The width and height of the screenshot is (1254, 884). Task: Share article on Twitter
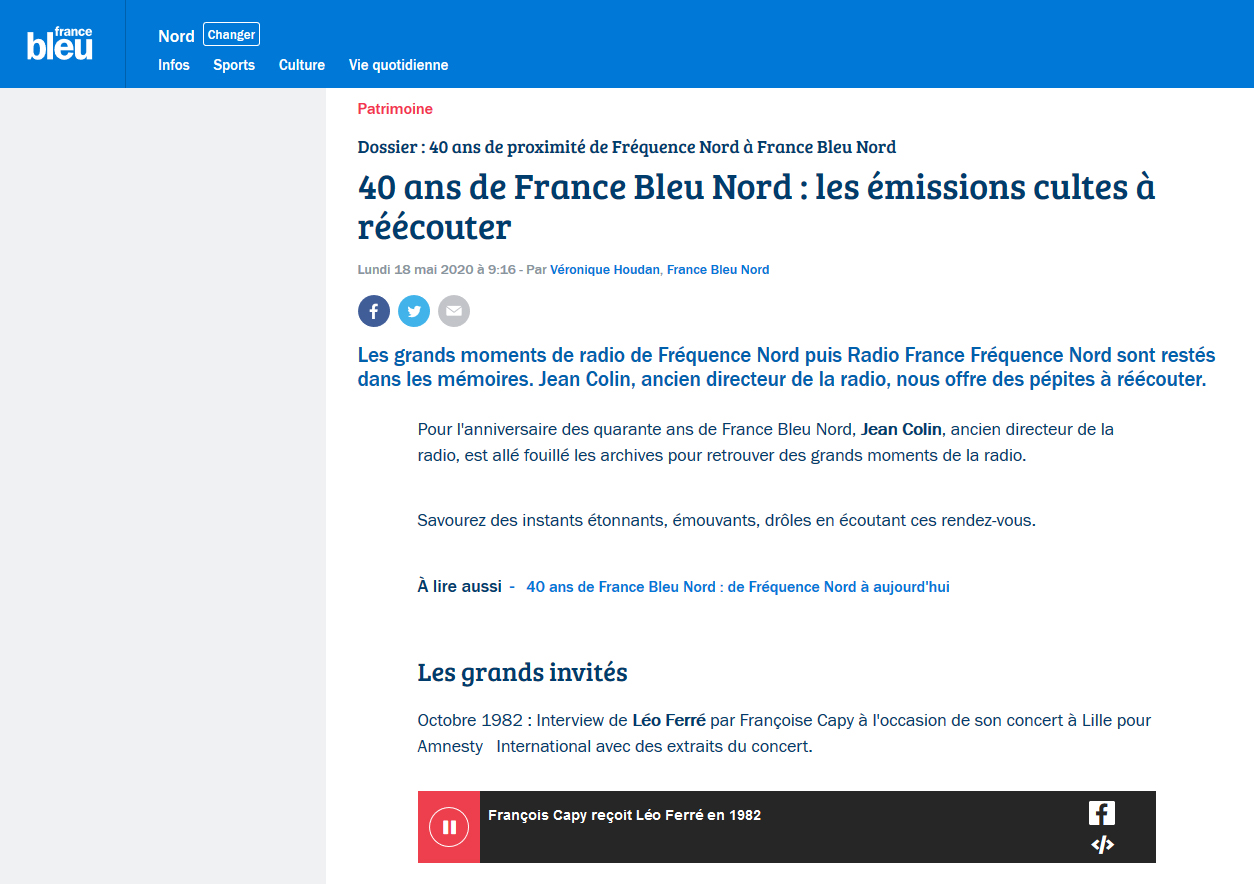coord(414,311)
